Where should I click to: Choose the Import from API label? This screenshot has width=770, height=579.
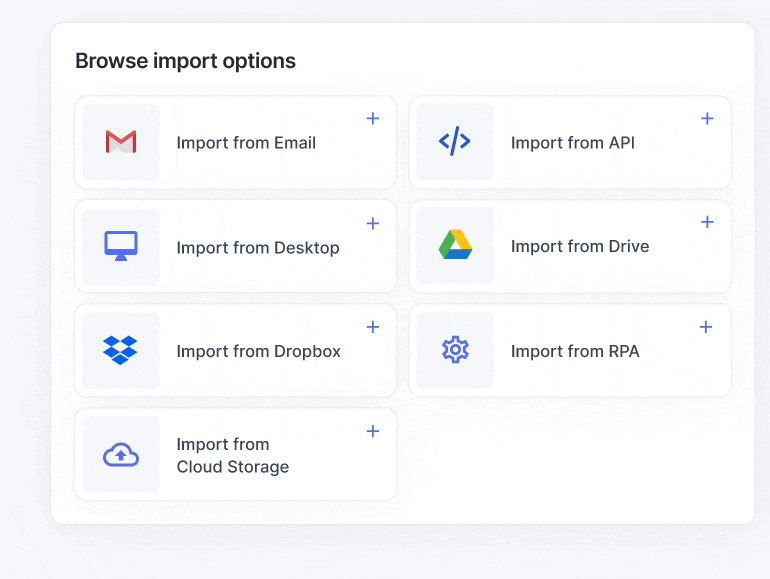point(573,143)
